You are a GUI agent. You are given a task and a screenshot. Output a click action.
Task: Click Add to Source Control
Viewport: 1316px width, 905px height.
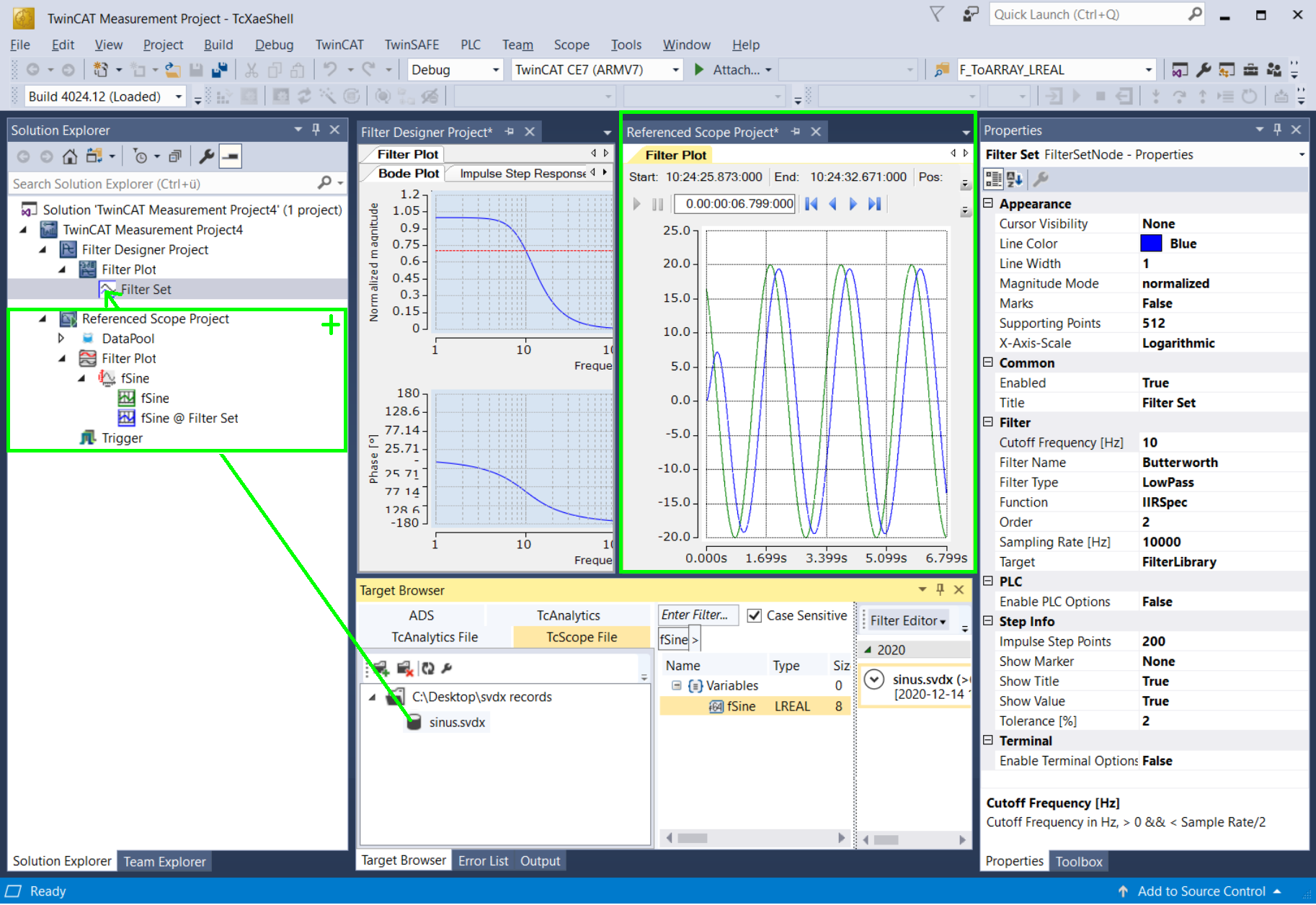click(1201, 891)
